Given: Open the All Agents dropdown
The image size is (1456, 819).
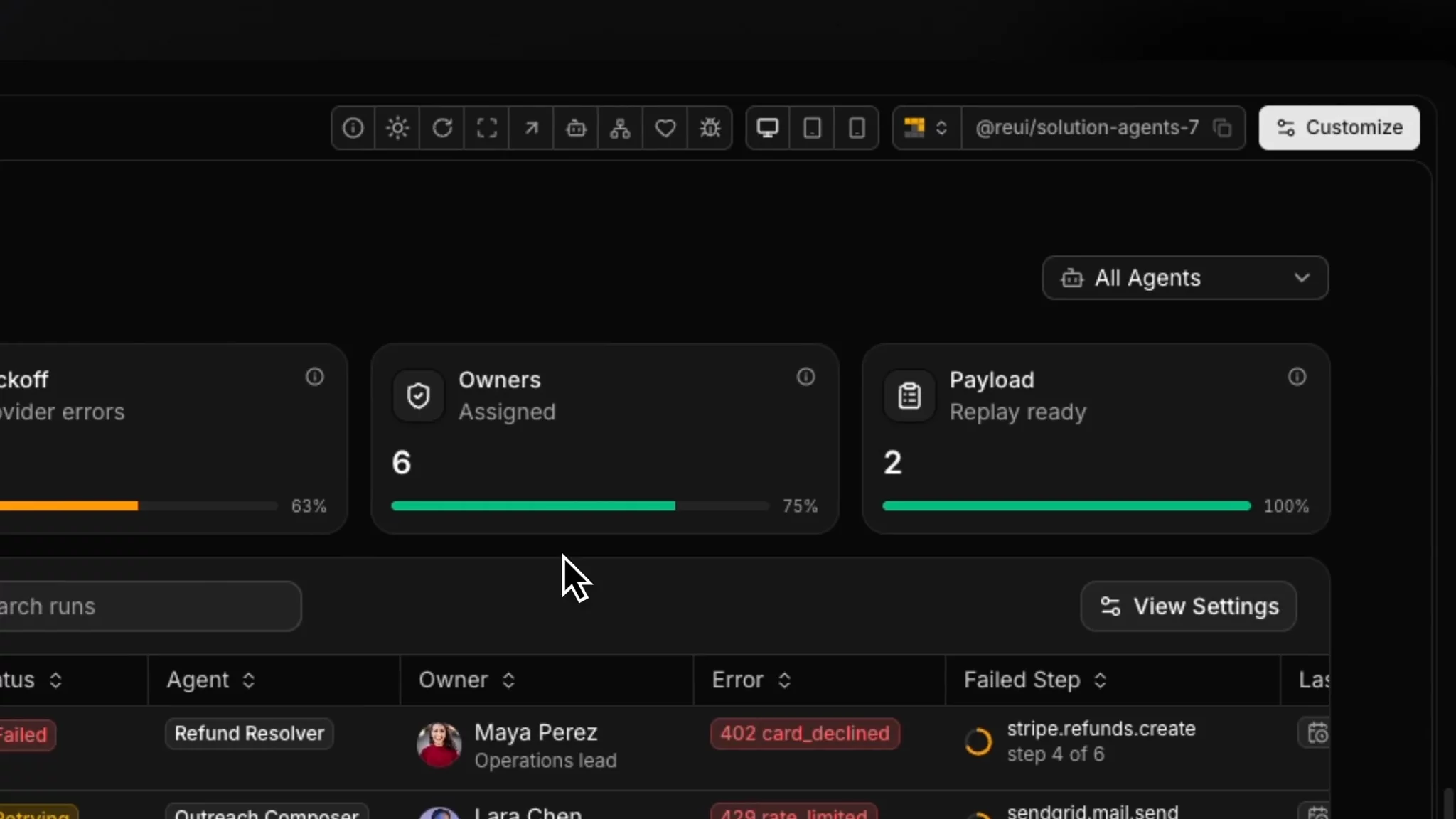Looking at the screenshot, I should [x=1185, y=278].
